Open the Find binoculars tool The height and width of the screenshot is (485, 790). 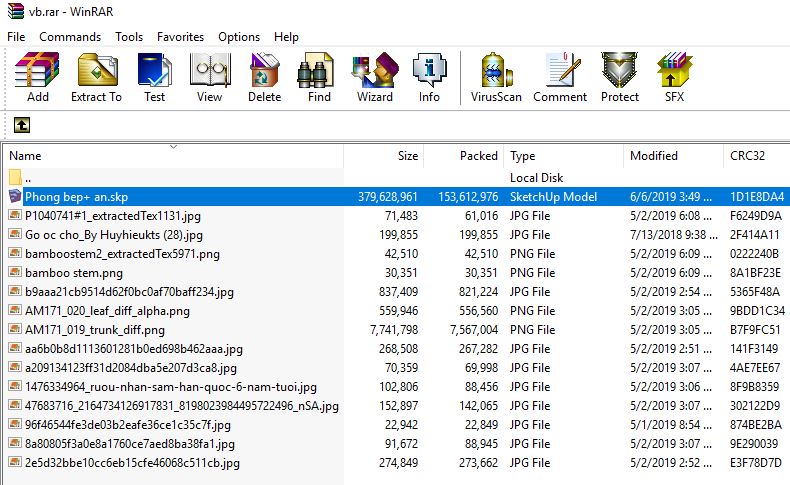coord(316,71)
